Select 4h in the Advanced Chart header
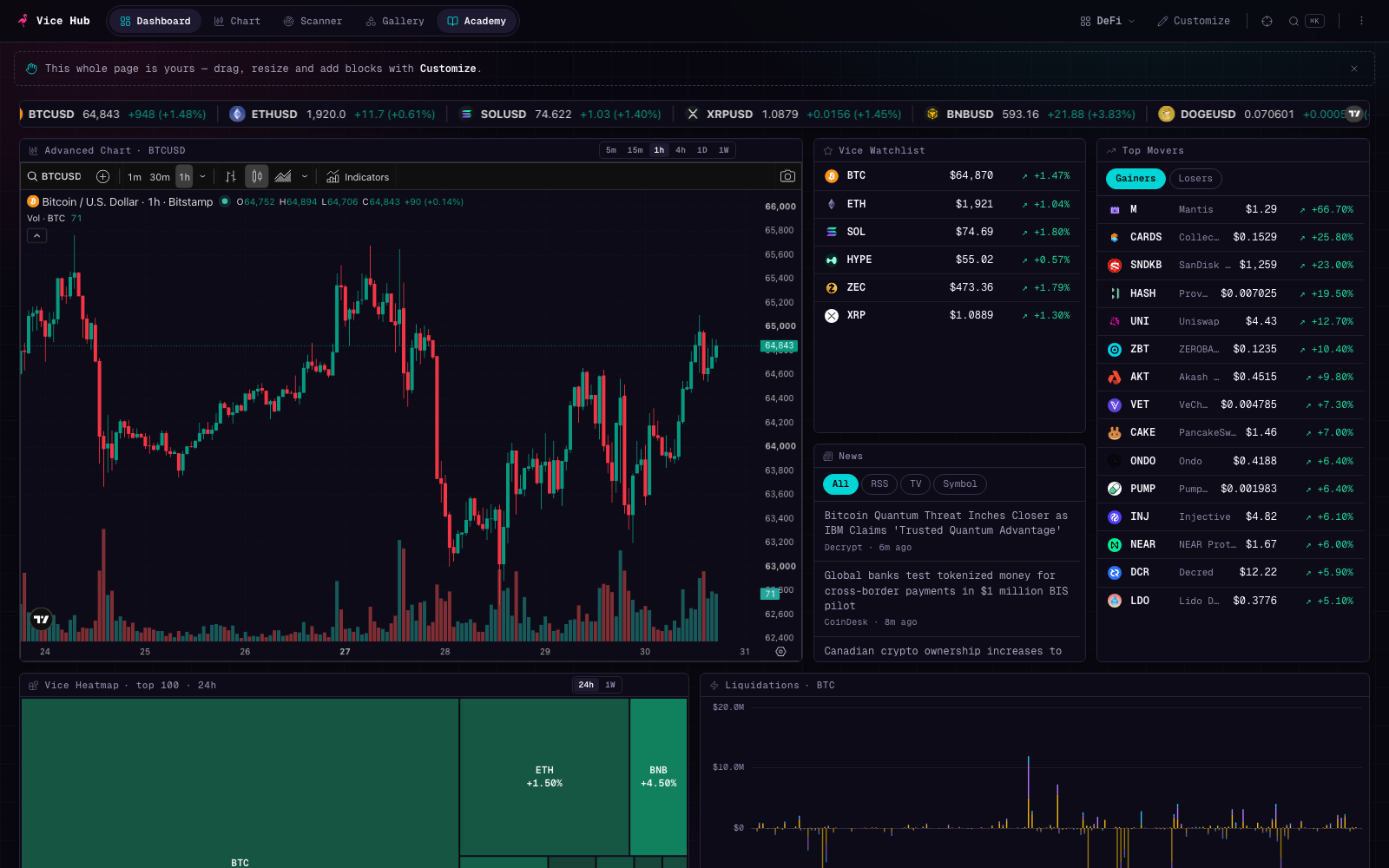 (x=681, y=150)
